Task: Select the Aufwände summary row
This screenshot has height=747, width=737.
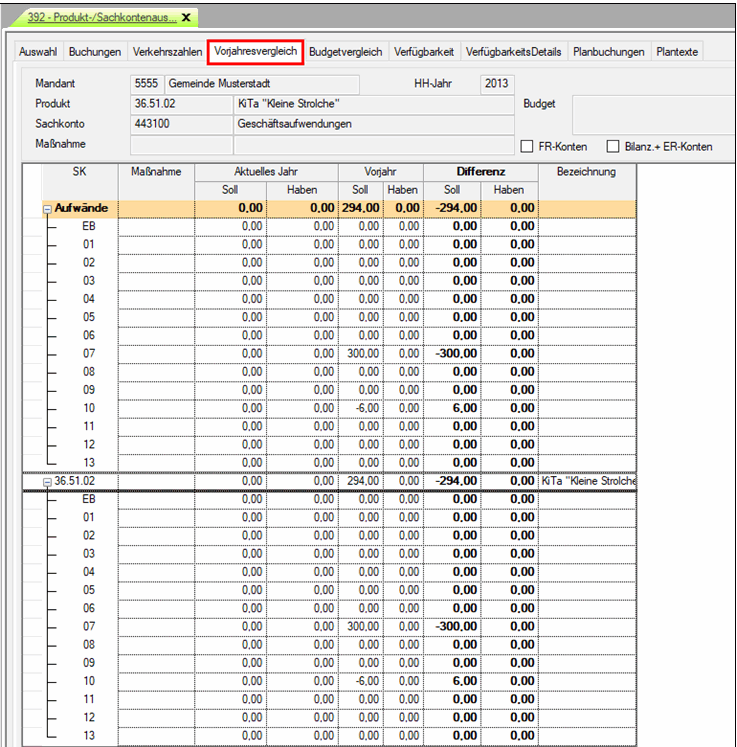Action: (x=300, y=209)
